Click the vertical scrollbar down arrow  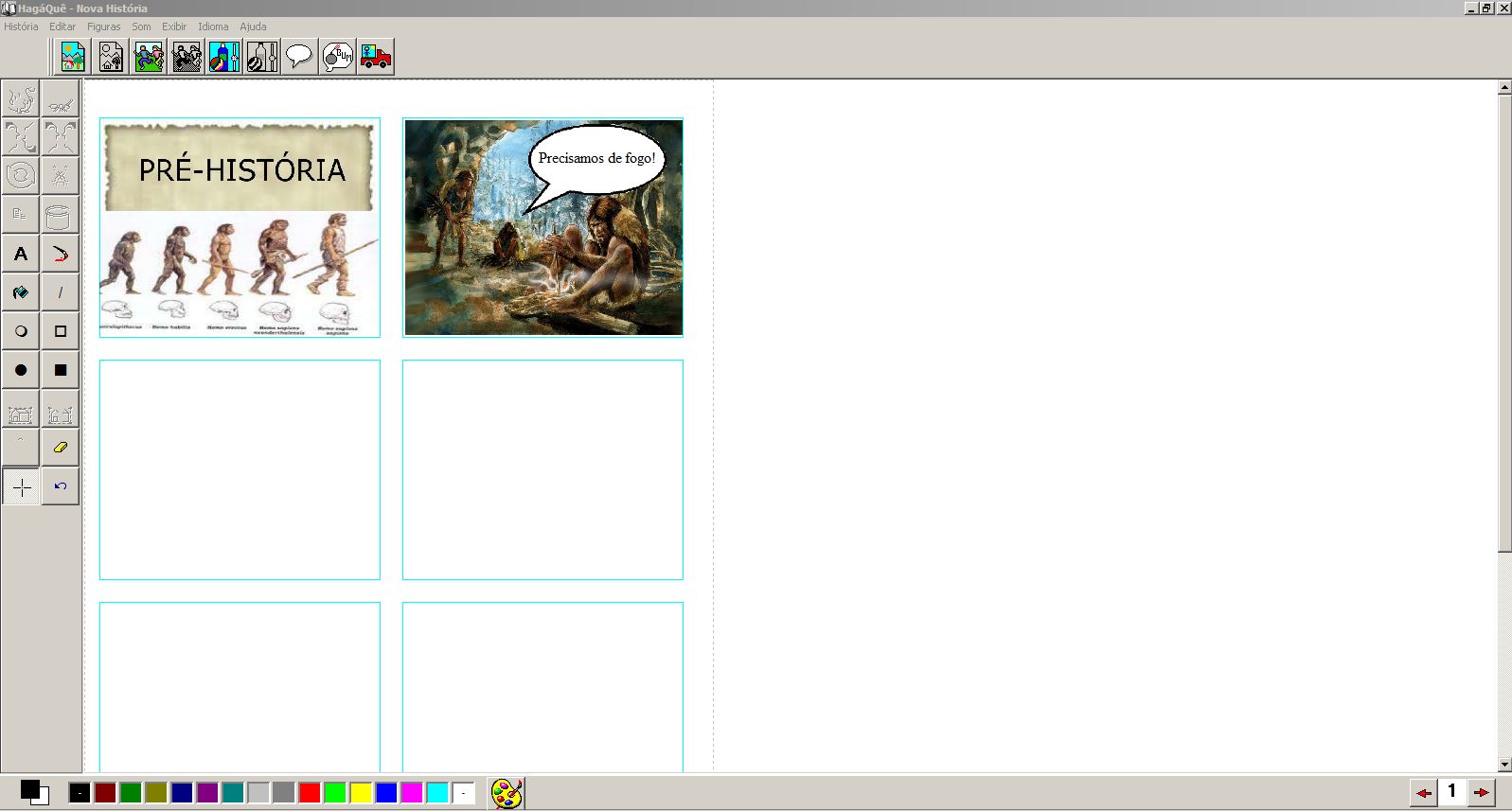pos(1504,765)
